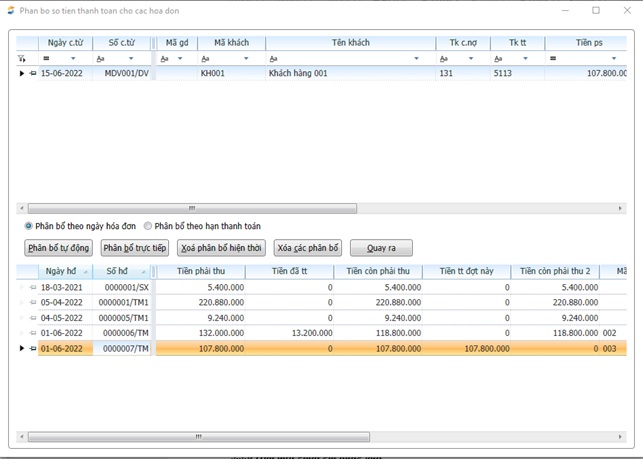Screen dimensions: 643x459
Task: Click pin icon on the 05-04-2022 invoice row
Action: [x=33, y=303]
